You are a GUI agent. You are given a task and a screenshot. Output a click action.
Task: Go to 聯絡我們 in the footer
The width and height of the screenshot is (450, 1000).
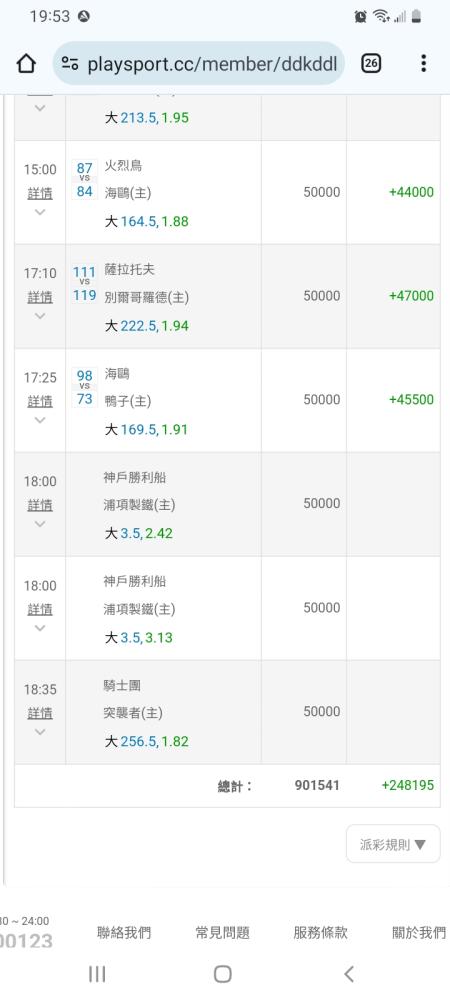coord(124,932)
